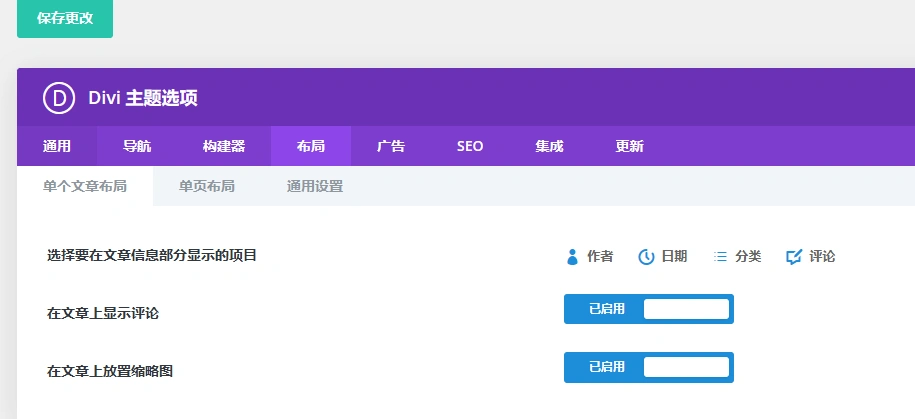
Task: Toggle the 日期 date meta item
Action: tap(663, 256)
